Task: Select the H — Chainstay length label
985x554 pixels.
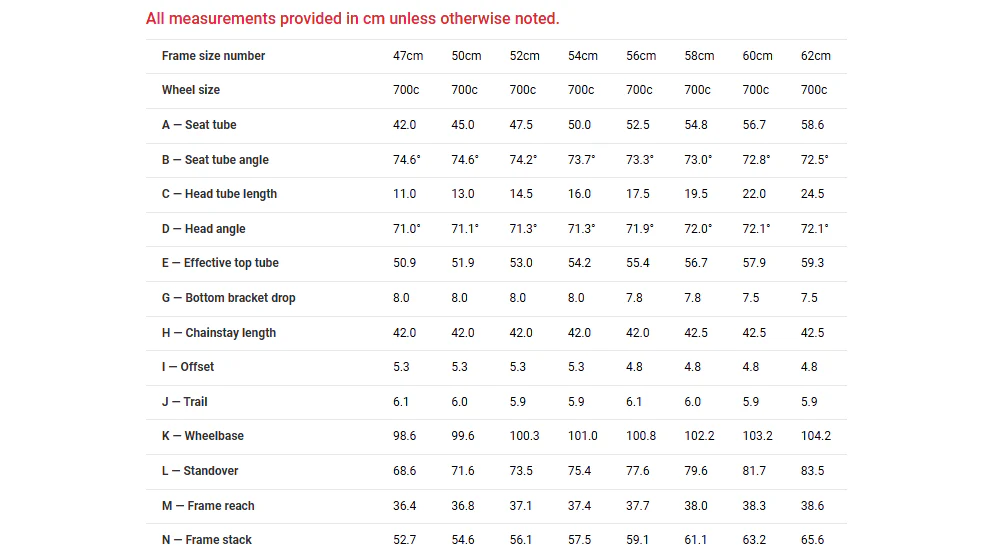Action: 219,333
